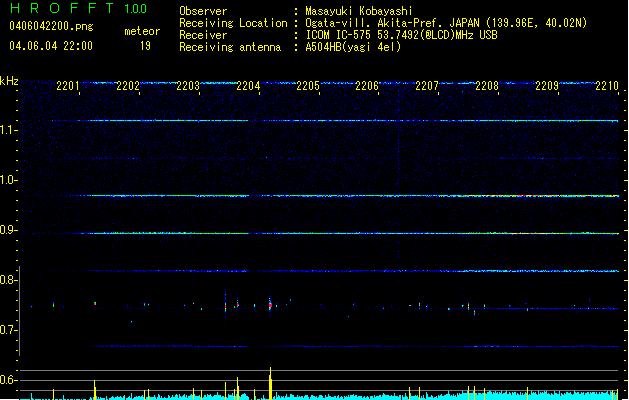Viewport: 629px width, 400px height.
Task: Click the 0.9 kHz axis label
Action: click(8, 230)
